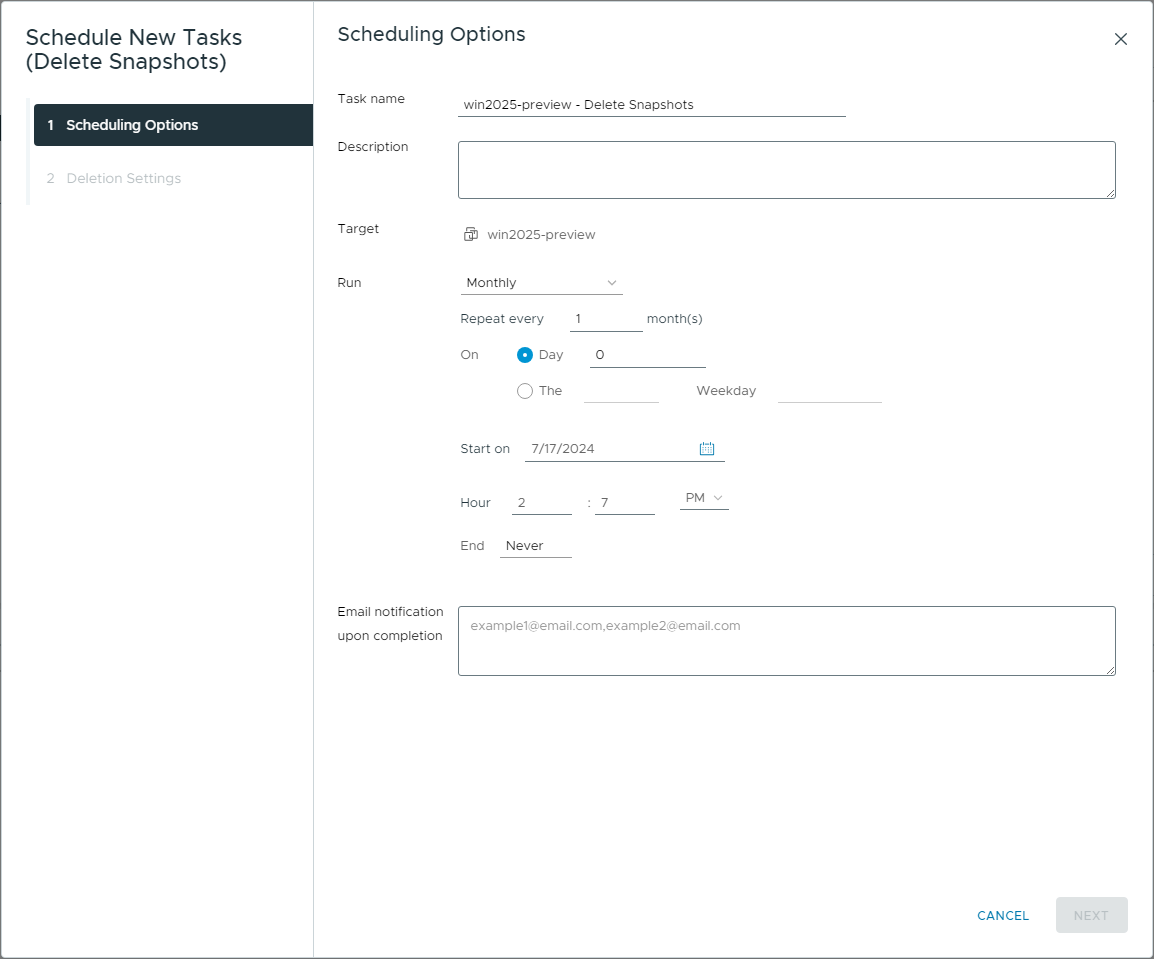1154x959 pixels.
Task: Click the Day number input field
Action: pyautogui.click(x=648, y=355)
